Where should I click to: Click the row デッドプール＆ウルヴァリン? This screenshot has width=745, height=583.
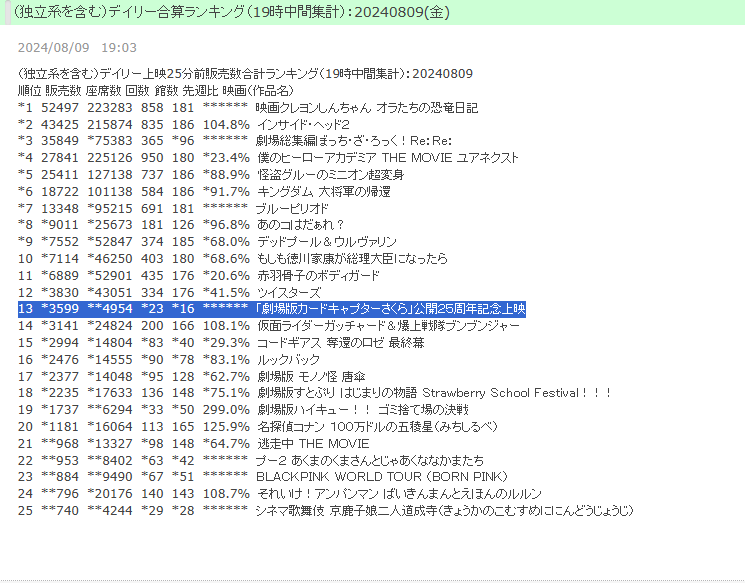[207, 242]
